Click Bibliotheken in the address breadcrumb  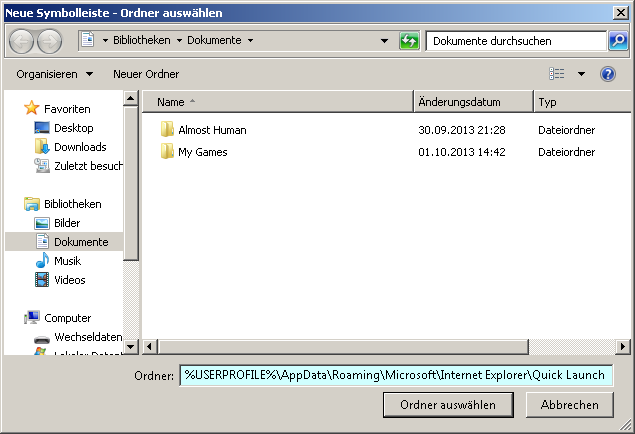[x=141, y=40]
